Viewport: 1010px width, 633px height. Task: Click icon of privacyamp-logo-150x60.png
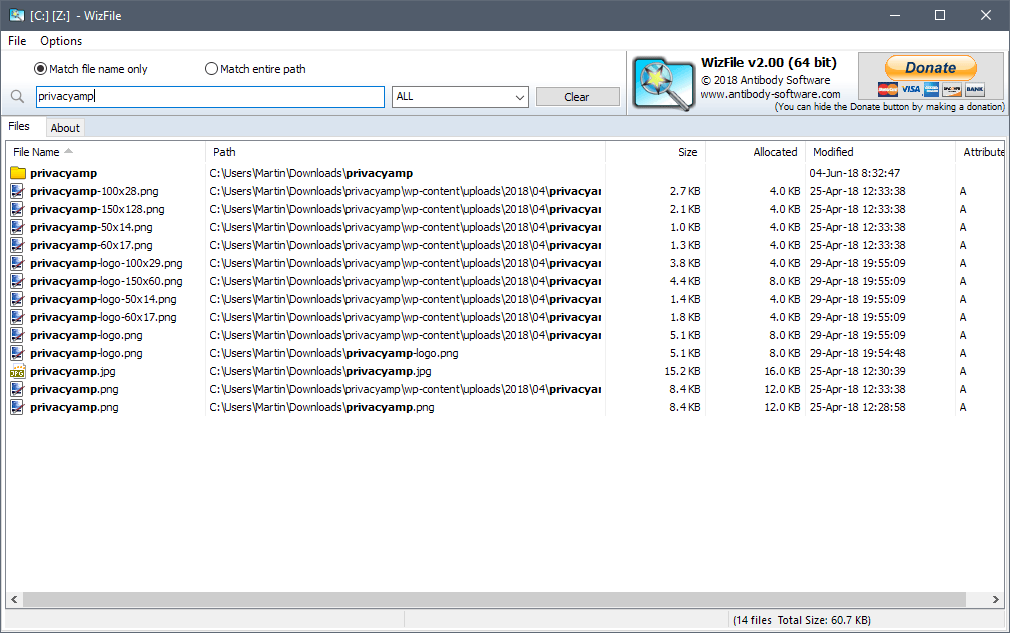tap(17, 281)
